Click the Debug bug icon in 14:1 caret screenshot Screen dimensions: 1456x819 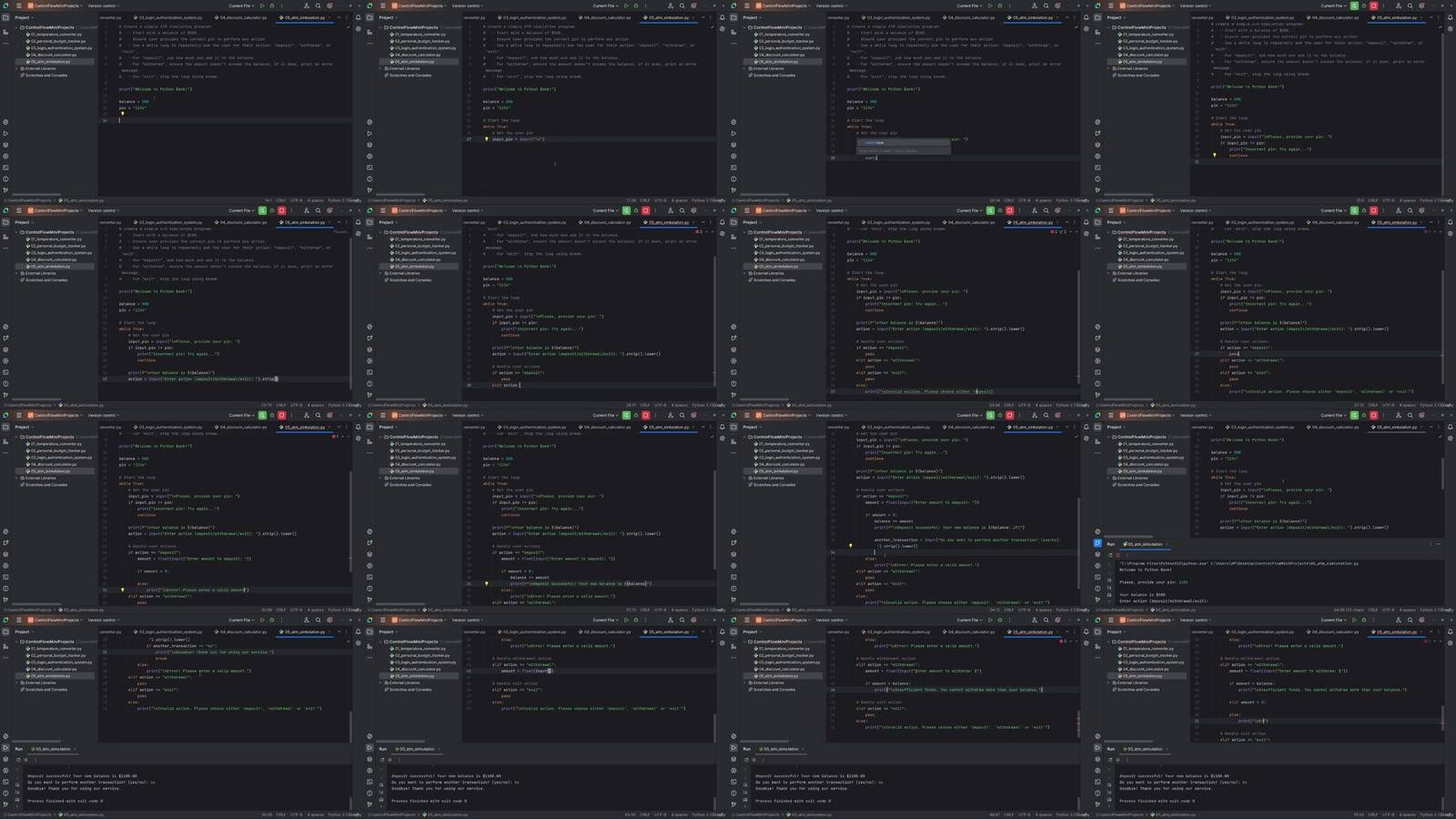(x=271, y=5)
